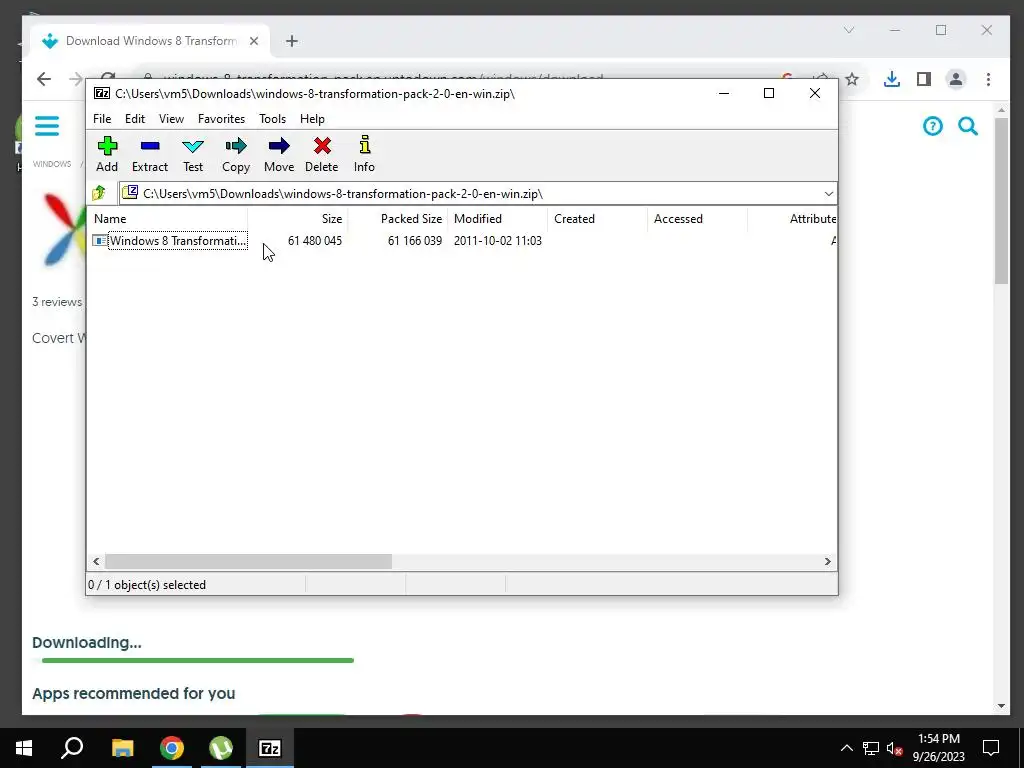Open the File menu in 7-Zip
Screen dimensions: 1024x768
click(102, 119)
